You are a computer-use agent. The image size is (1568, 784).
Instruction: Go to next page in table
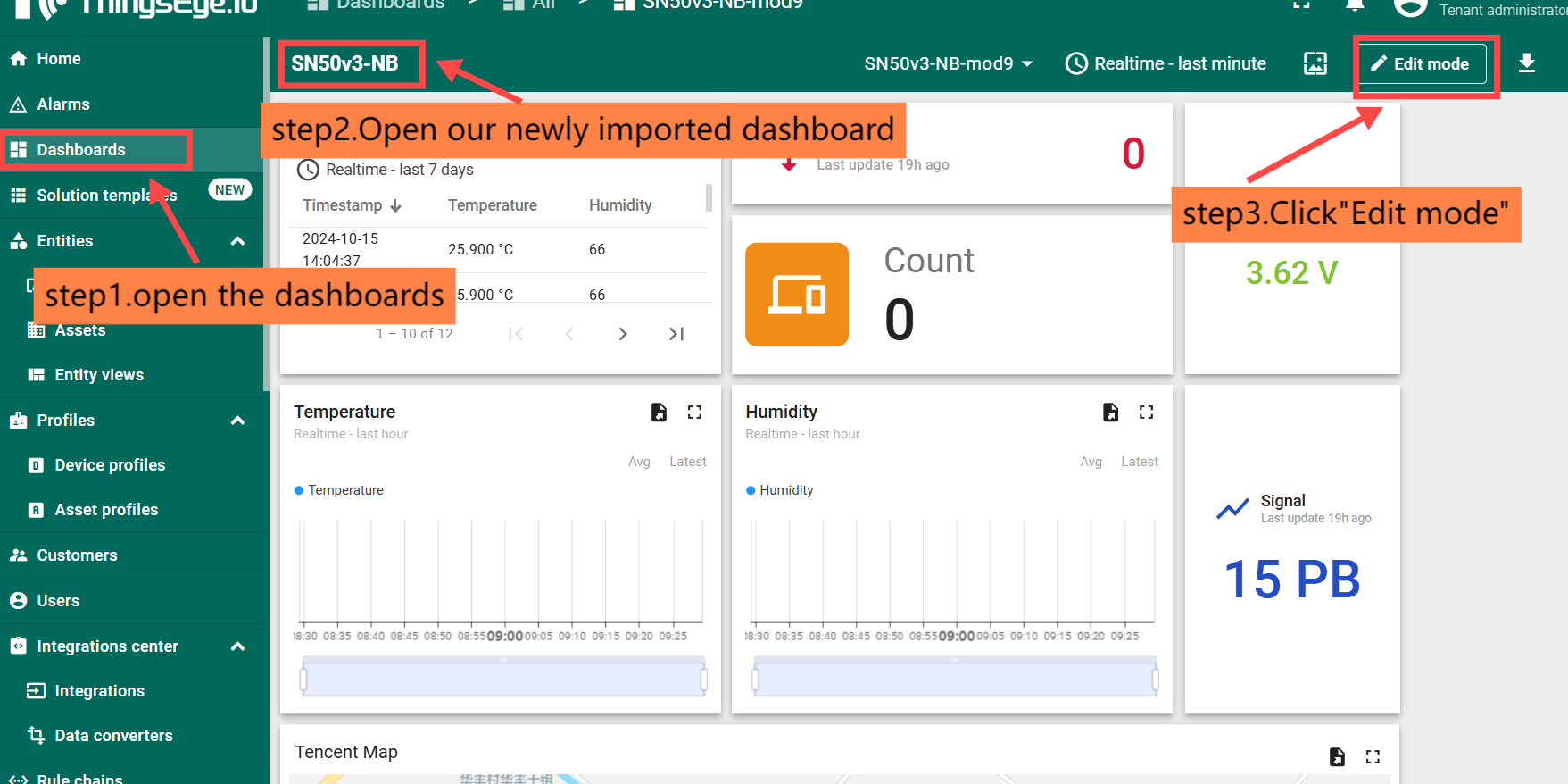[x=623, y=334]
